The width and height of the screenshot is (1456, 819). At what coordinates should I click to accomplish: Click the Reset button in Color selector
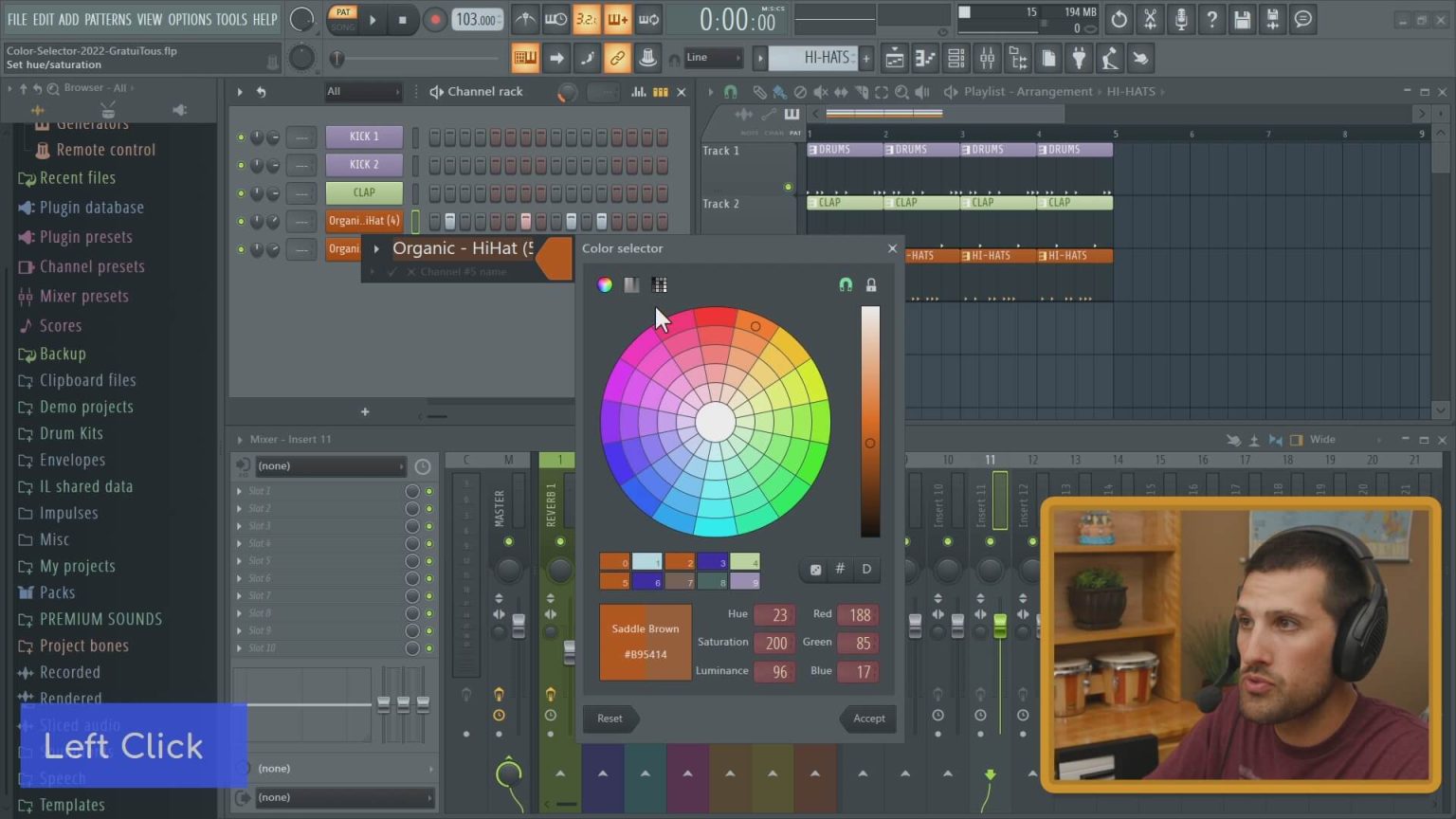point(610,719)
